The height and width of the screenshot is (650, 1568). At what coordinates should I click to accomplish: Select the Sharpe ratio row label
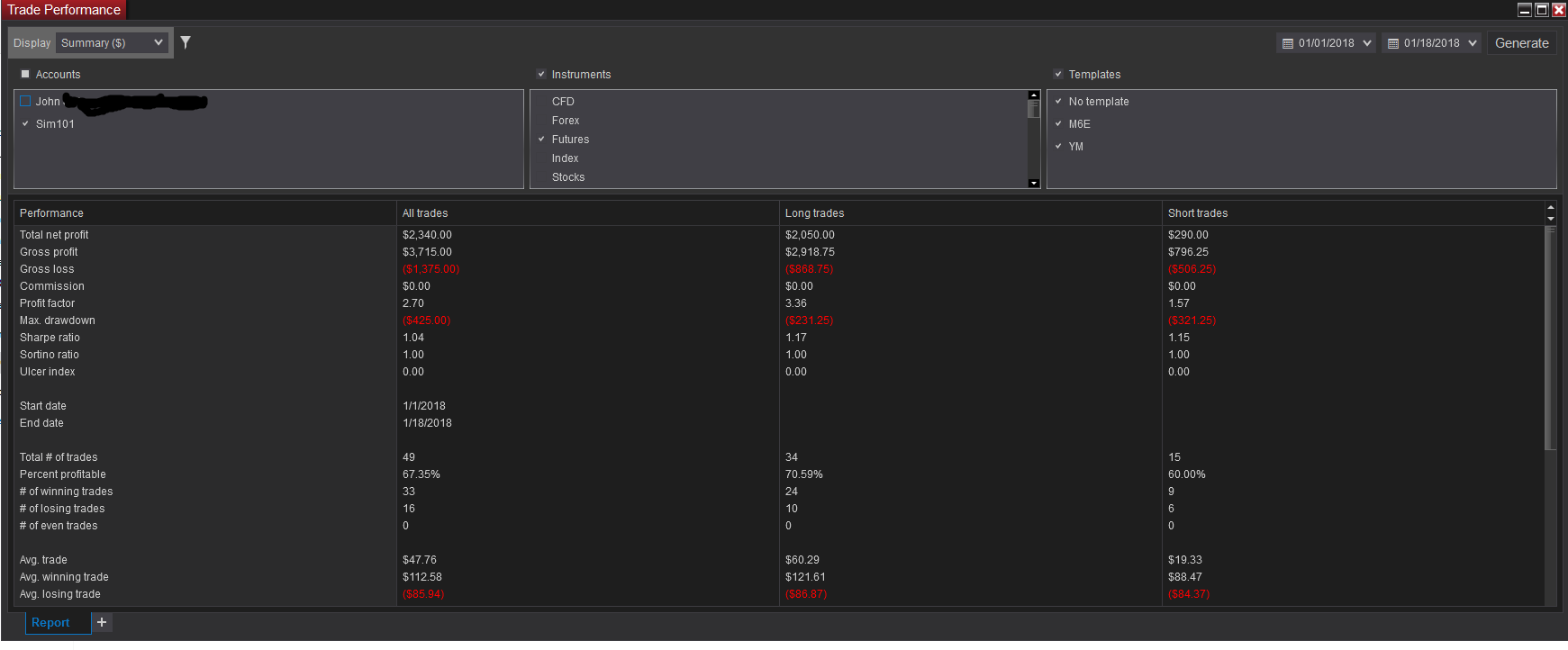tap(50, 338)
